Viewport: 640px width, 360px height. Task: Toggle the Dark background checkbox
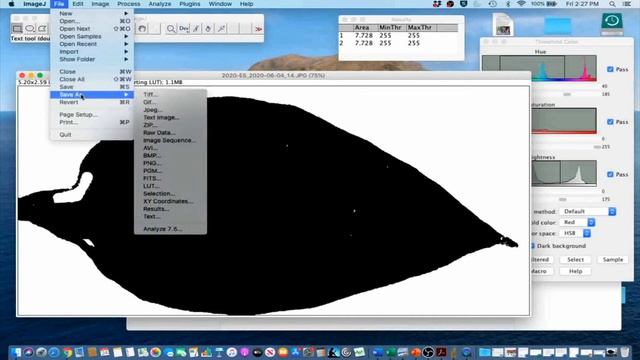coord(533,246)
